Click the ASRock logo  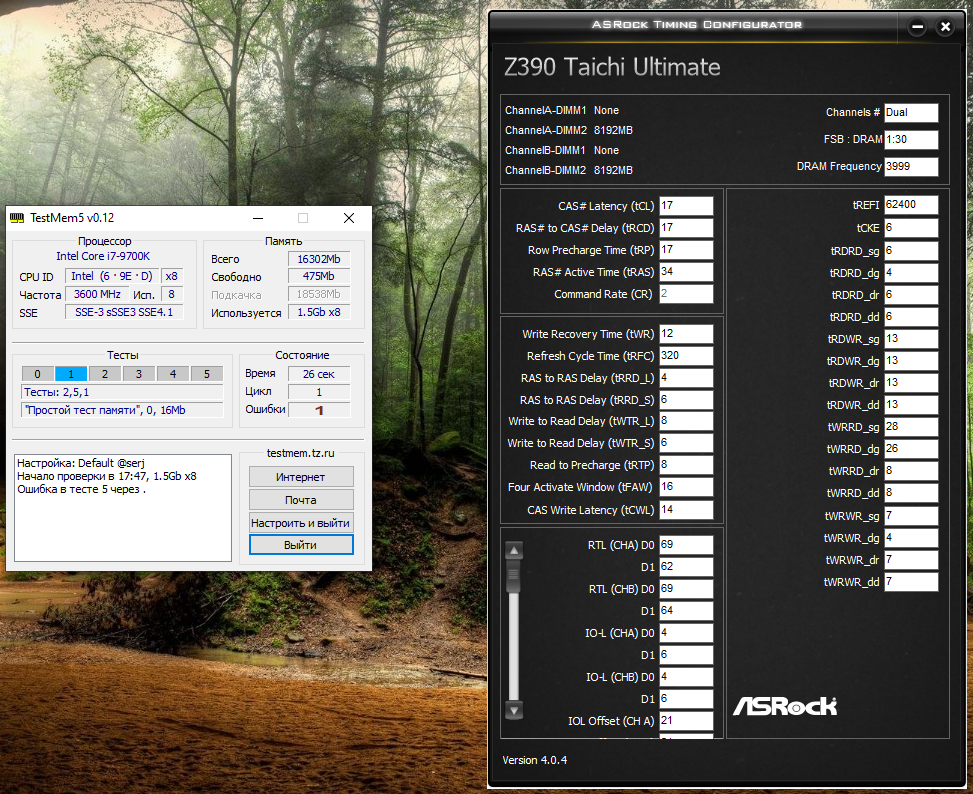click(785, 706)
